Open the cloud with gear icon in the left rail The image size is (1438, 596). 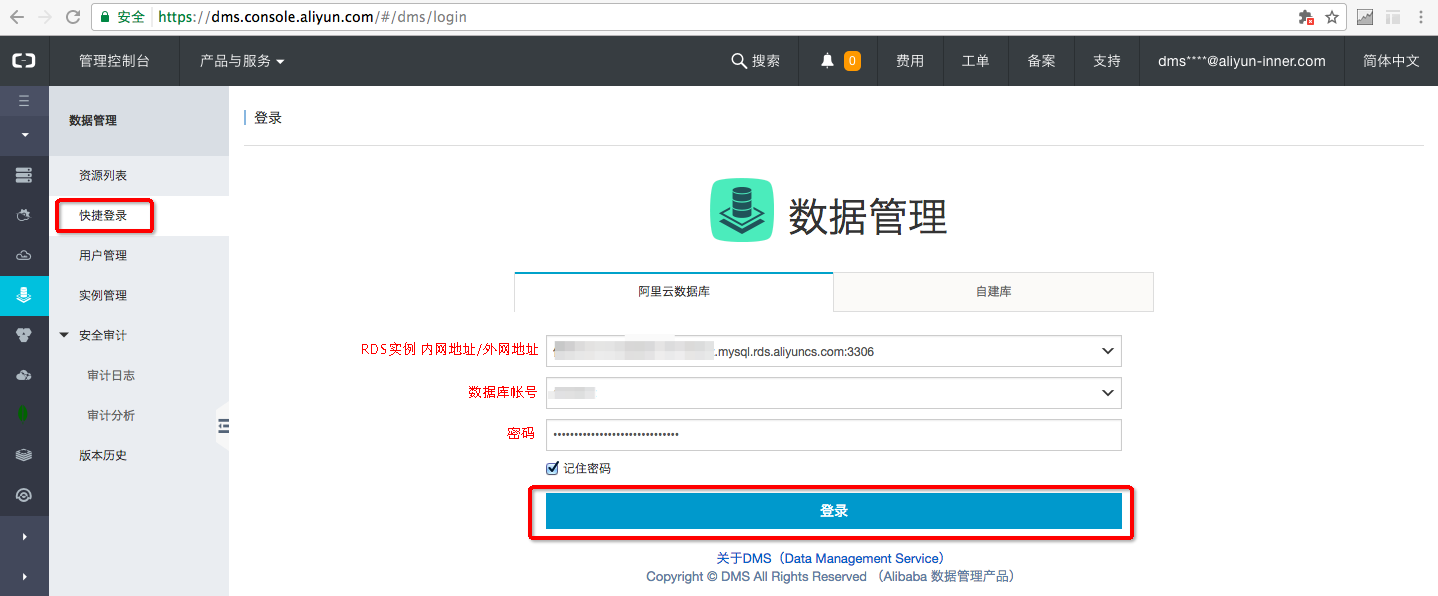(x=24, y=375)
